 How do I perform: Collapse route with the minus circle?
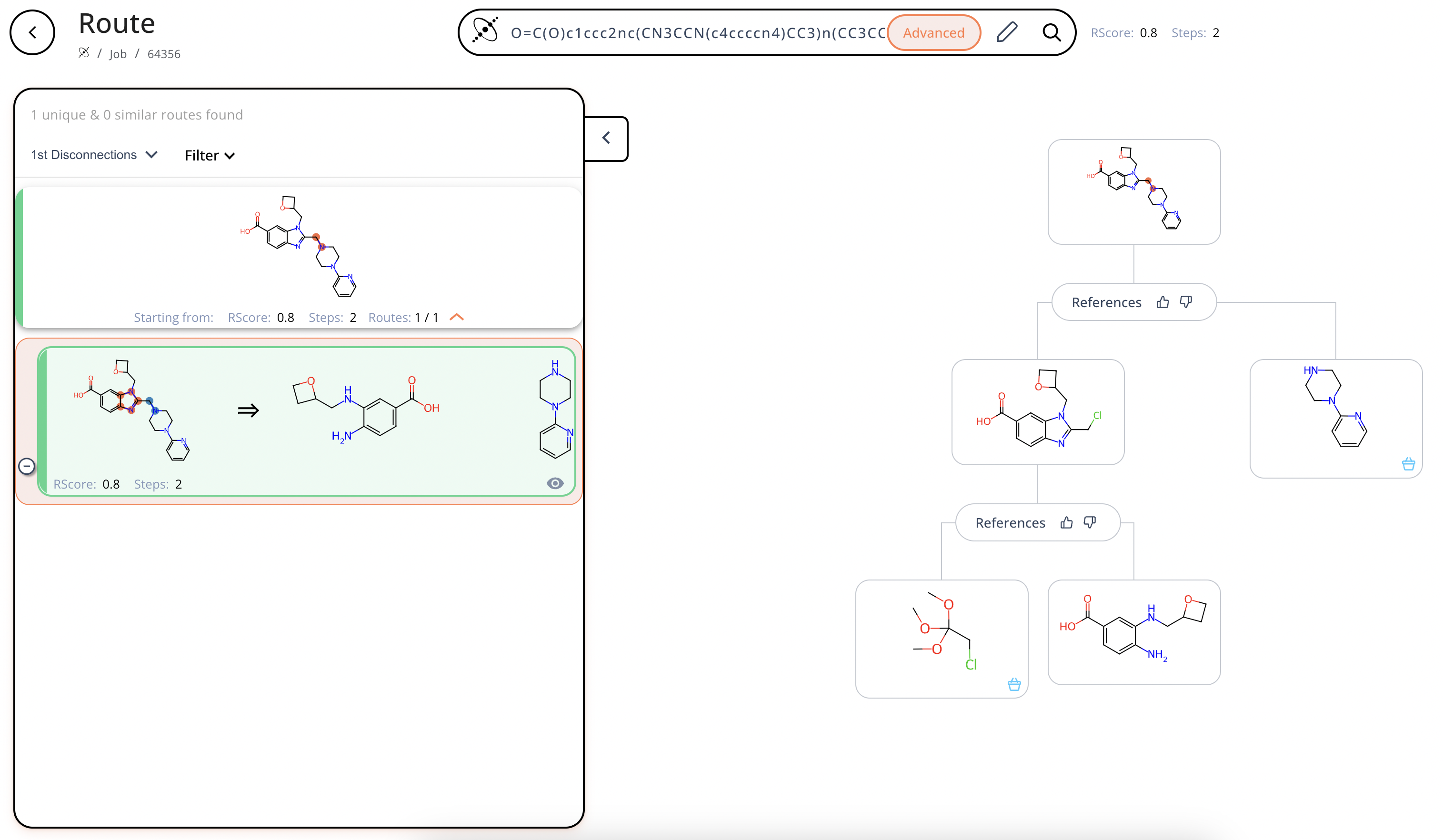pos(26,466)
